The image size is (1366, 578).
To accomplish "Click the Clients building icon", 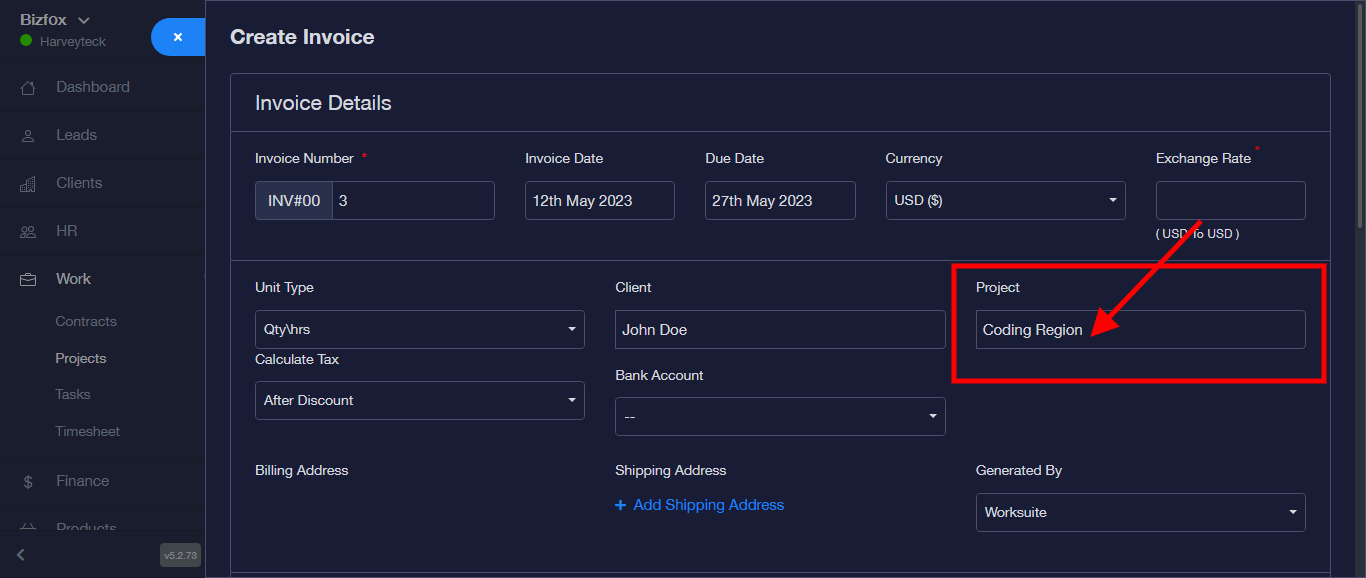I will pos(28,184).
